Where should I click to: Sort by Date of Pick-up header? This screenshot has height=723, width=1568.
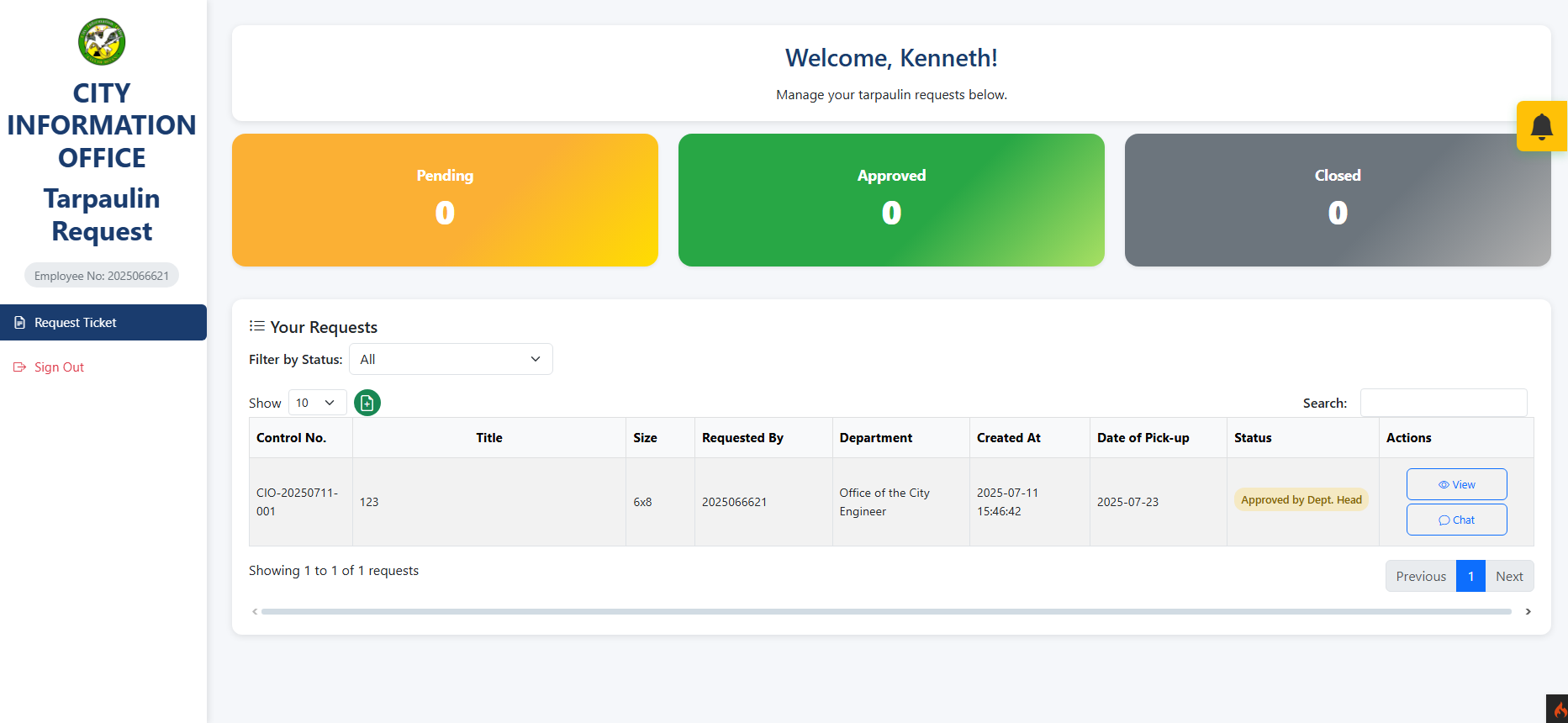pos(1159,437)
